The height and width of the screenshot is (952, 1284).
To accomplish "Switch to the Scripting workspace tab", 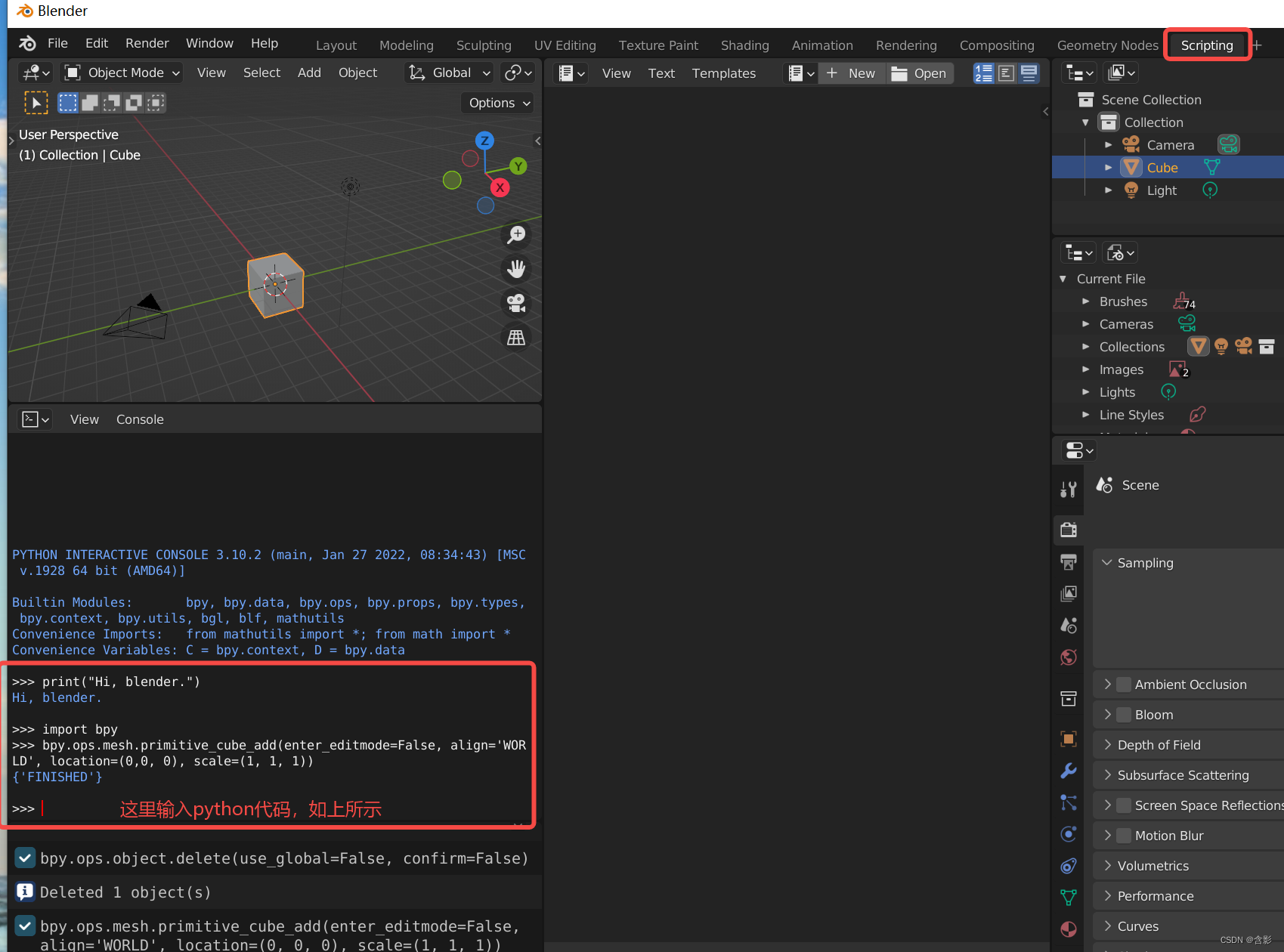I will [1207, 45].
